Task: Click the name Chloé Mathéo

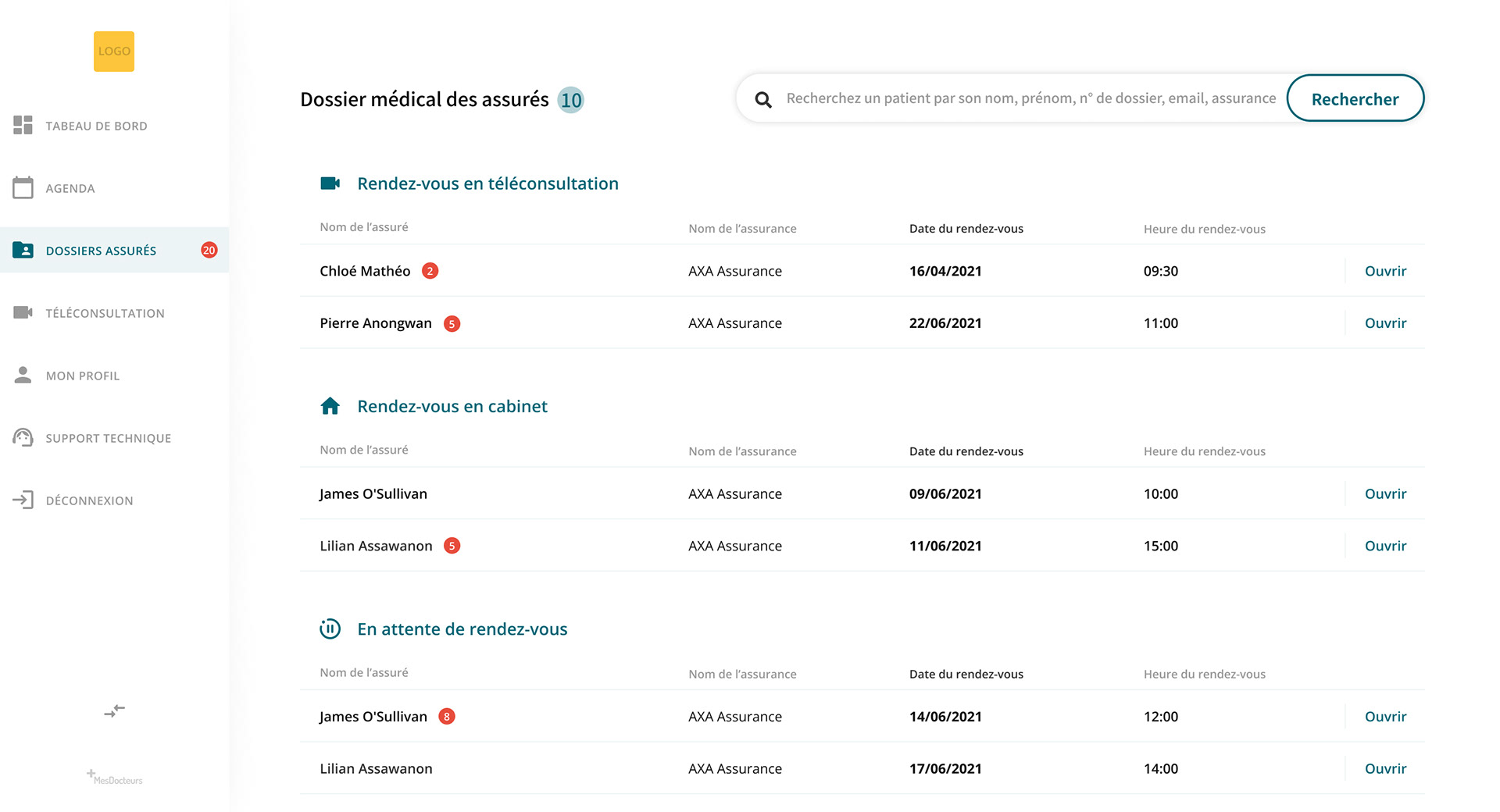Action: point(365,271)
